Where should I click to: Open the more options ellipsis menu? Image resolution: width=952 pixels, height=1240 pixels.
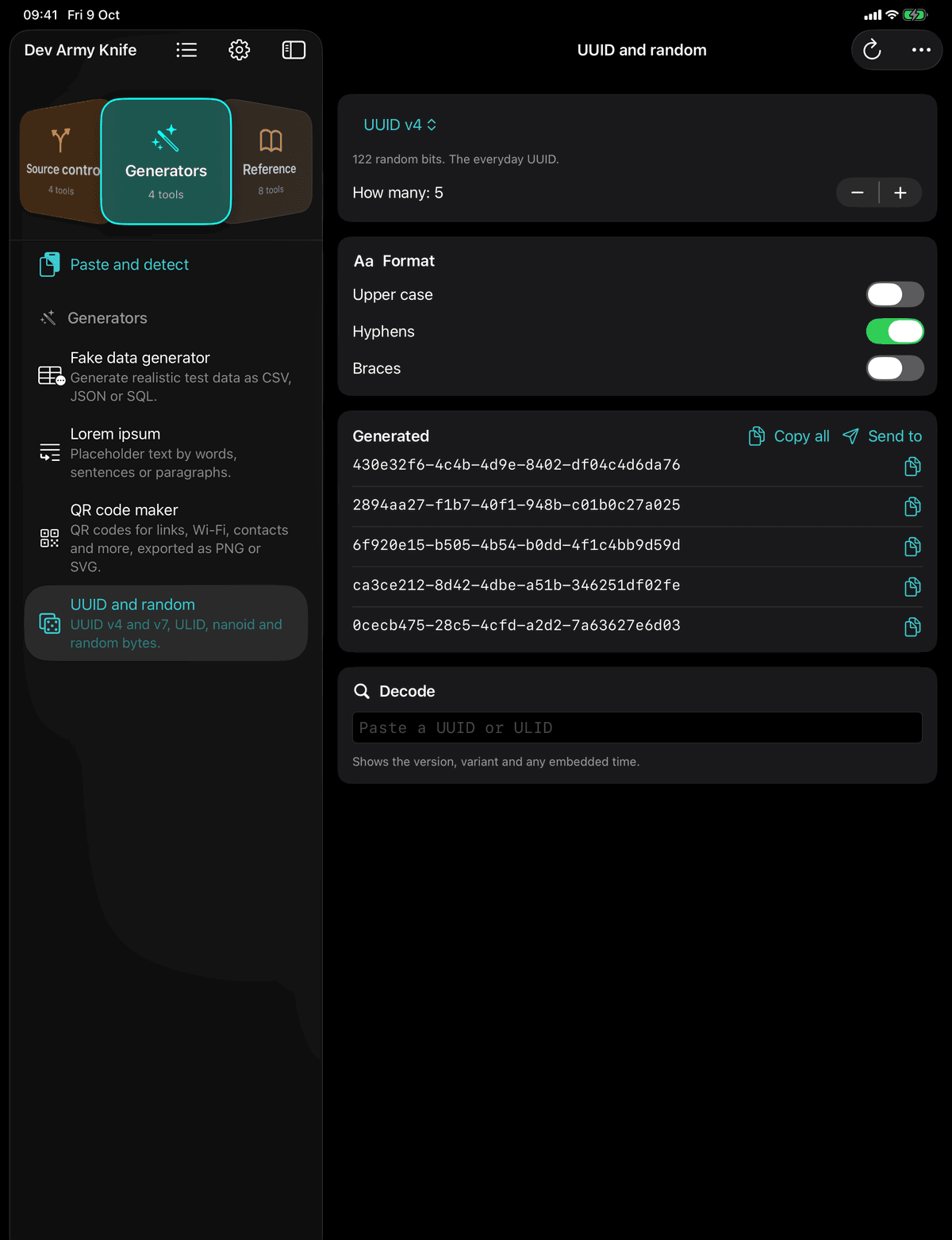pyautogui.click(x=921, y=50)
